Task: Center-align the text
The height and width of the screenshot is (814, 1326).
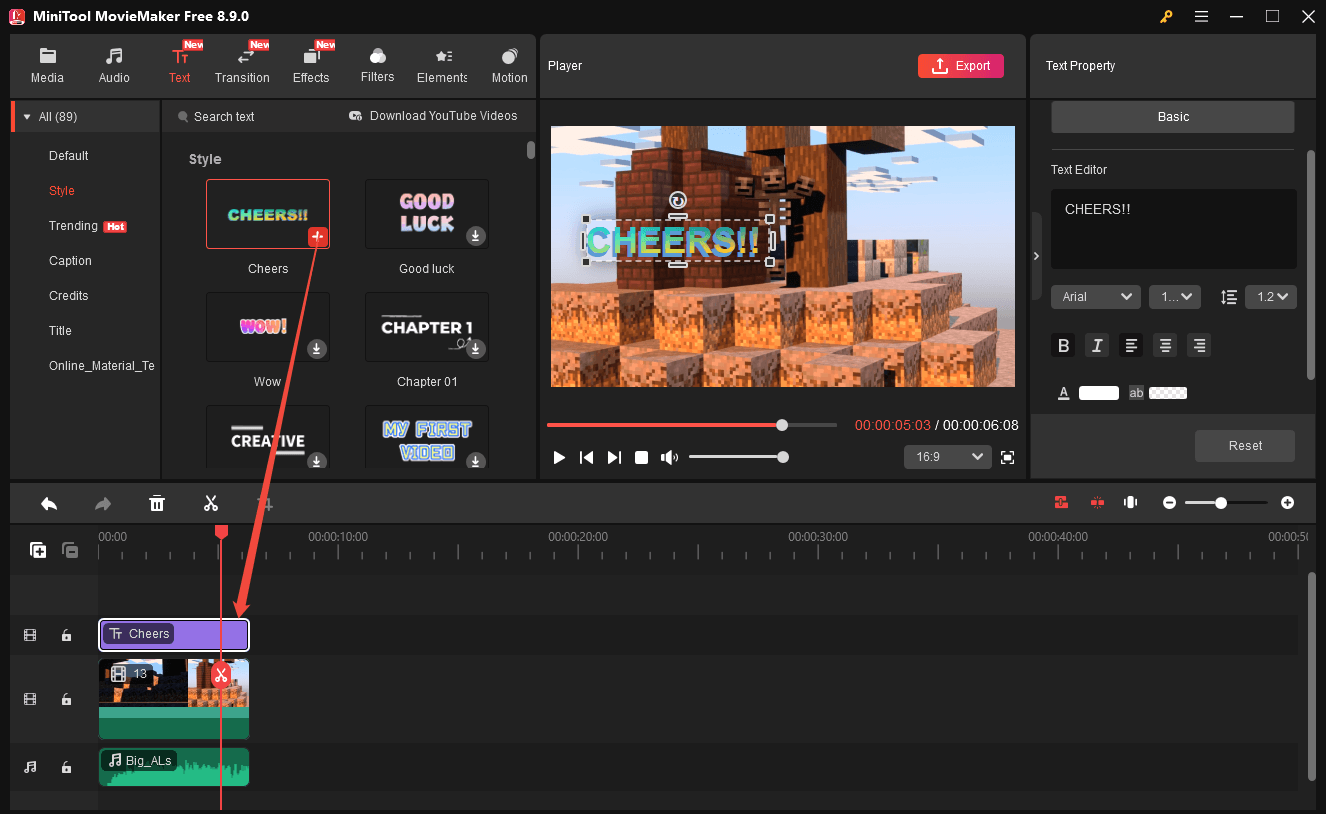Action: [x=1165, y=346]
